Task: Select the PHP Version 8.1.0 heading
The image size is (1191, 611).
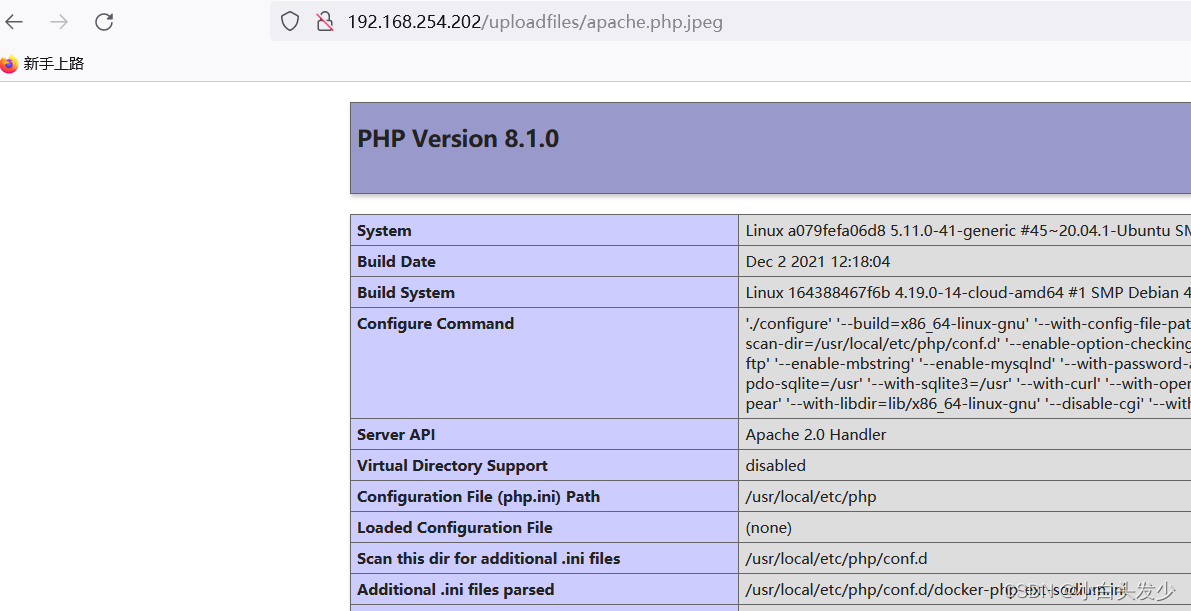Action: click(x=458, y=139)
